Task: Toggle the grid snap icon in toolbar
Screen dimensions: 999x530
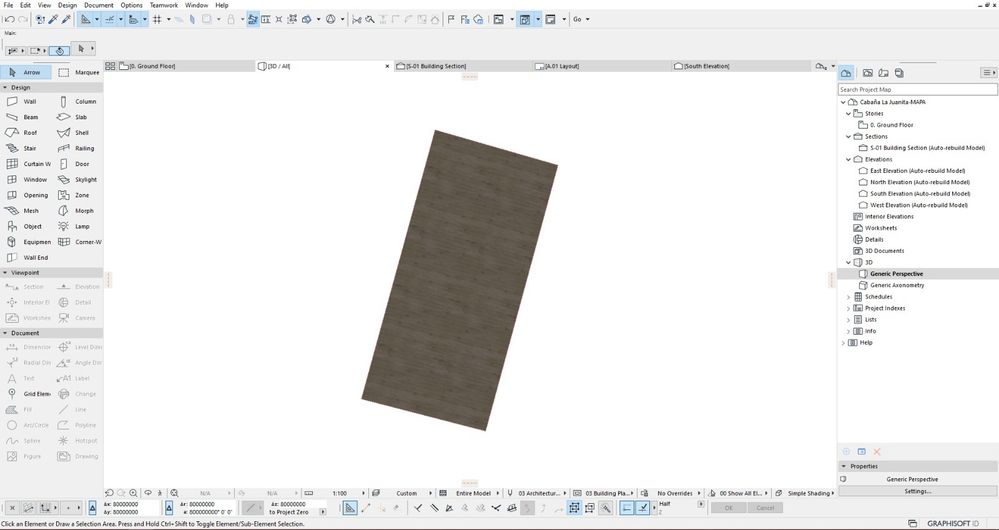Action: (x=157, y=19)
